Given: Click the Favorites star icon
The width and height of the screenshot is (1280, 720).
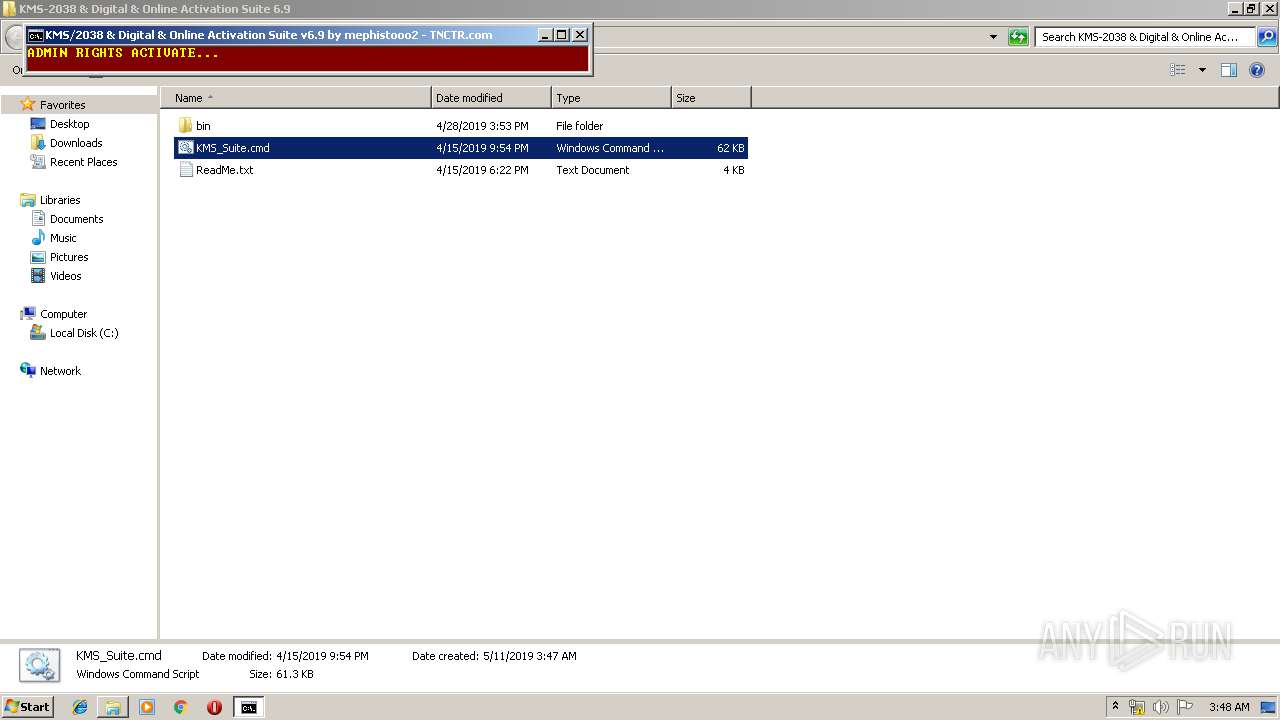Looking at the screenshot, I should tap(28, 105).
